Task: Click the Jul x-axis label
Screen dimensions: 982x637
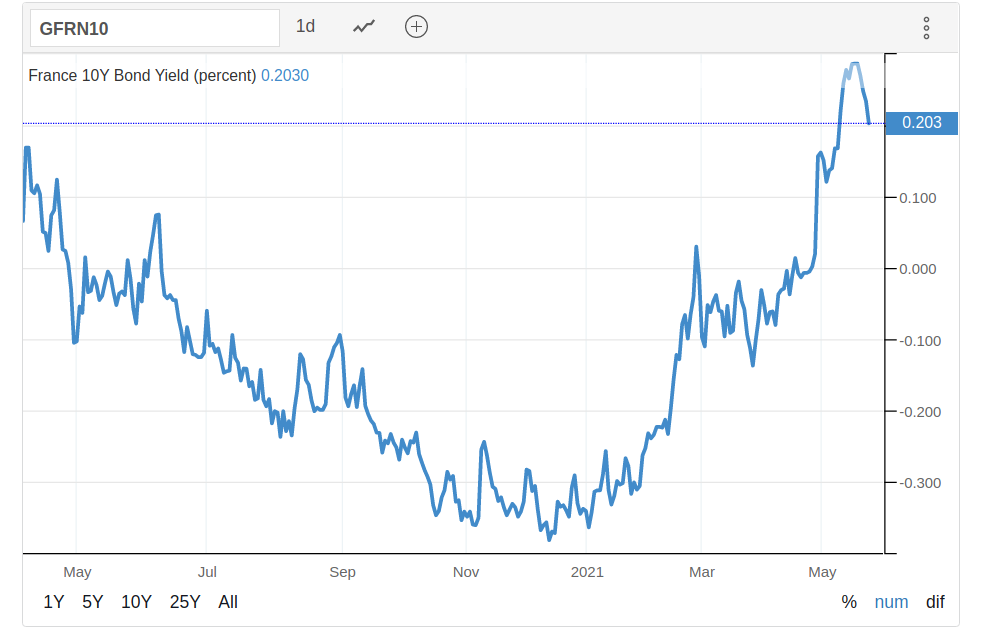Action: 207,572
